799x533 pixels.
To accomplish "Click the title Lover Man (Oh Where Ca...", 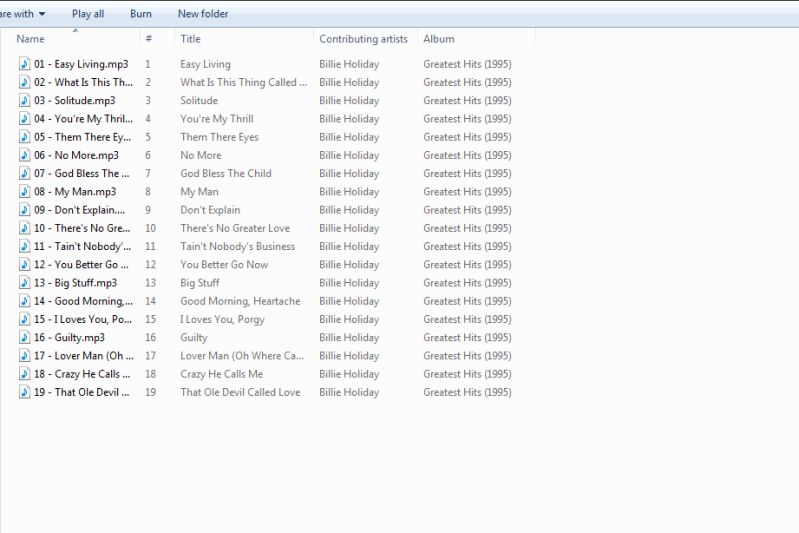I will click(x=242, y=356).
